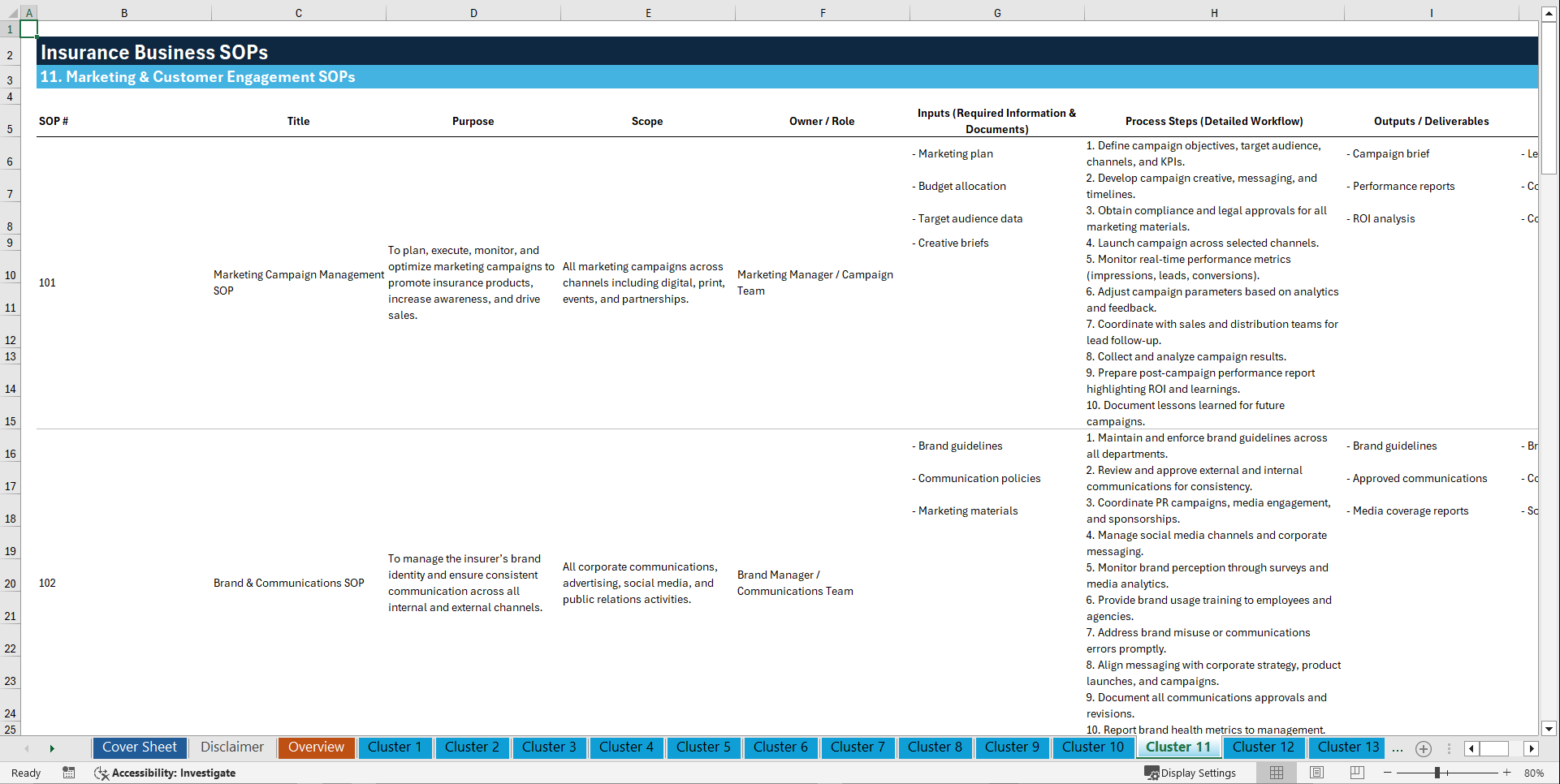The image size is (1560, 784).
Task: Switch to the Cluster 5 tab
Action: pyautogui.click(x=703, y=747)
